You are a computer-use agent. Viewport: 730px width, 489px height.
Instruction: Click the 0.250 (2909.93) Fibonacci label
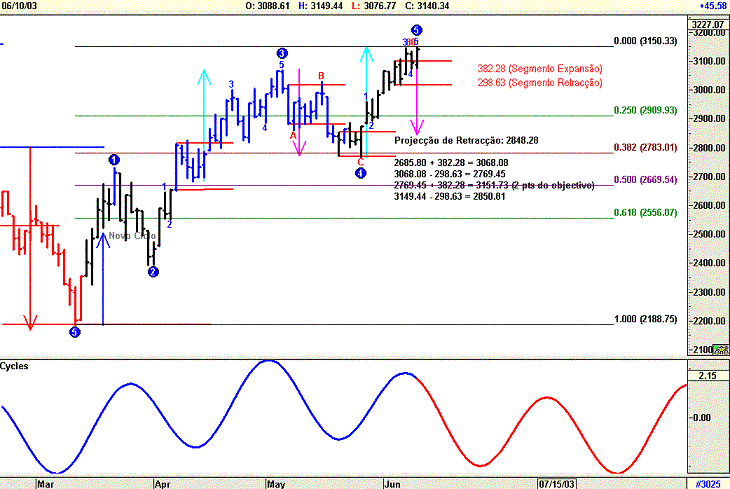tap(645, 110)
